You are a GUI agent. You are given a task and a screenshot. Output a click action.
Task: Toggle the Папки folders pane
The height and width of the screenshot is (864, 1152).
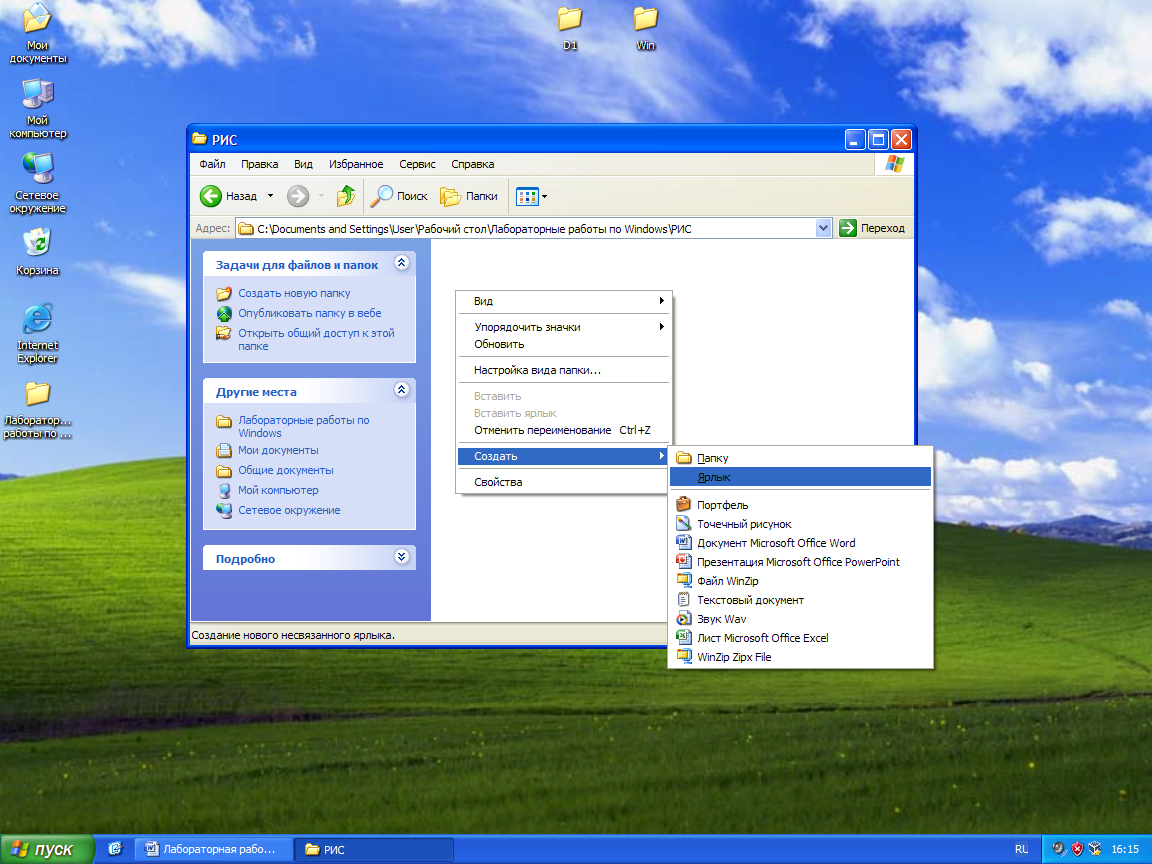point(469,196)
